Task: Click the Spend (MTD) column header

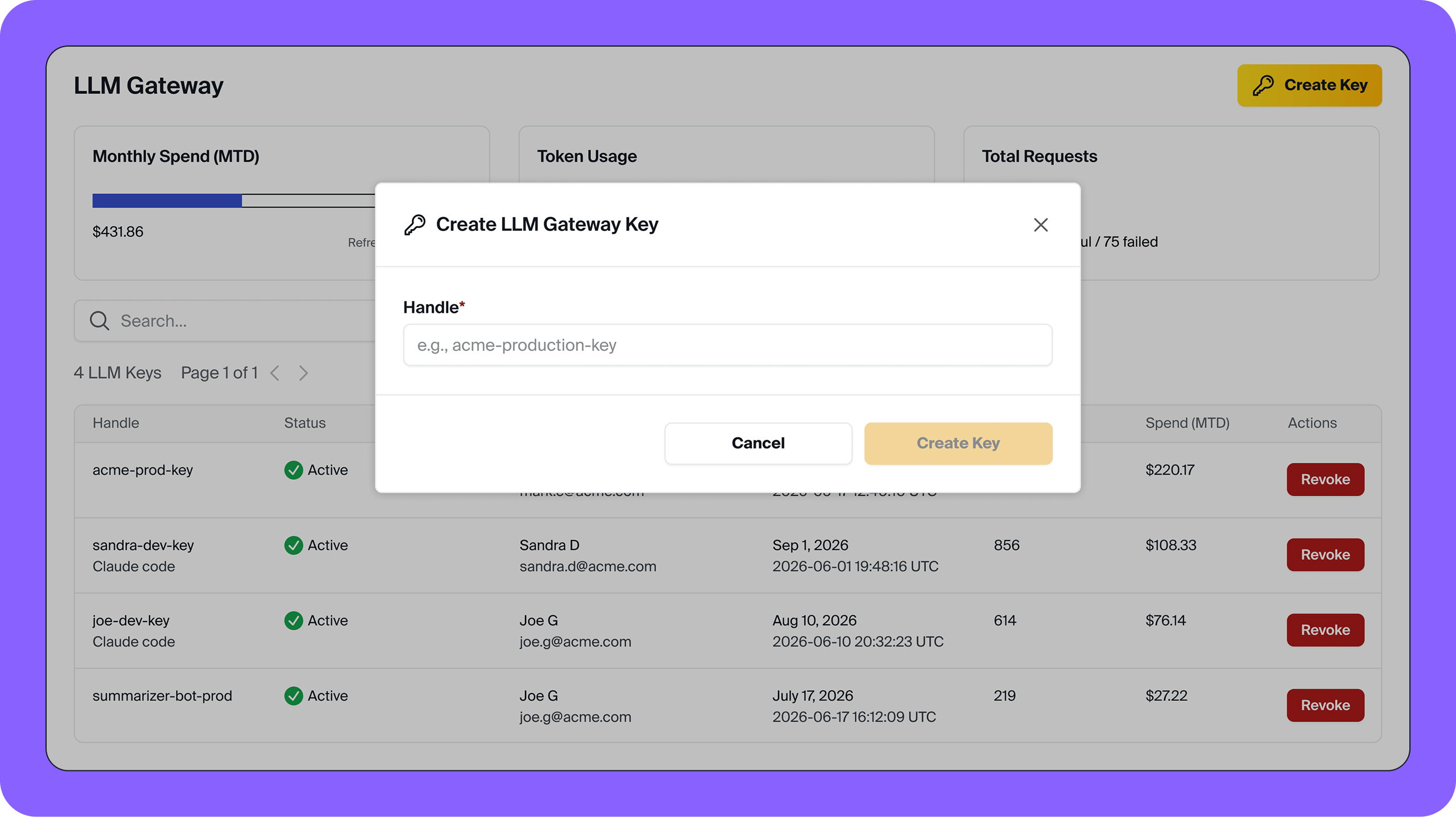Action: (1188, 423)
